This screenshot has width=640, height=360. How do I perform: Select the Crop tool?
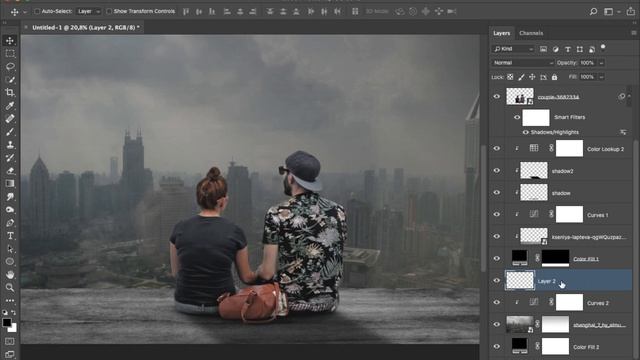(10, 93)
